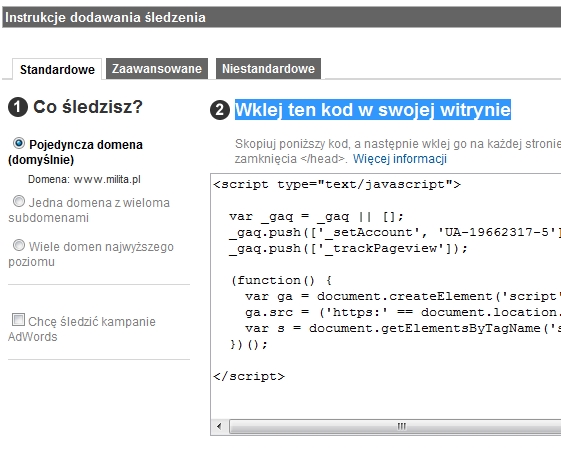Image resolution: width=561 pixels, height=451 pixels.
Task: Open the Więcej informacji link
Action: [400, 158]
